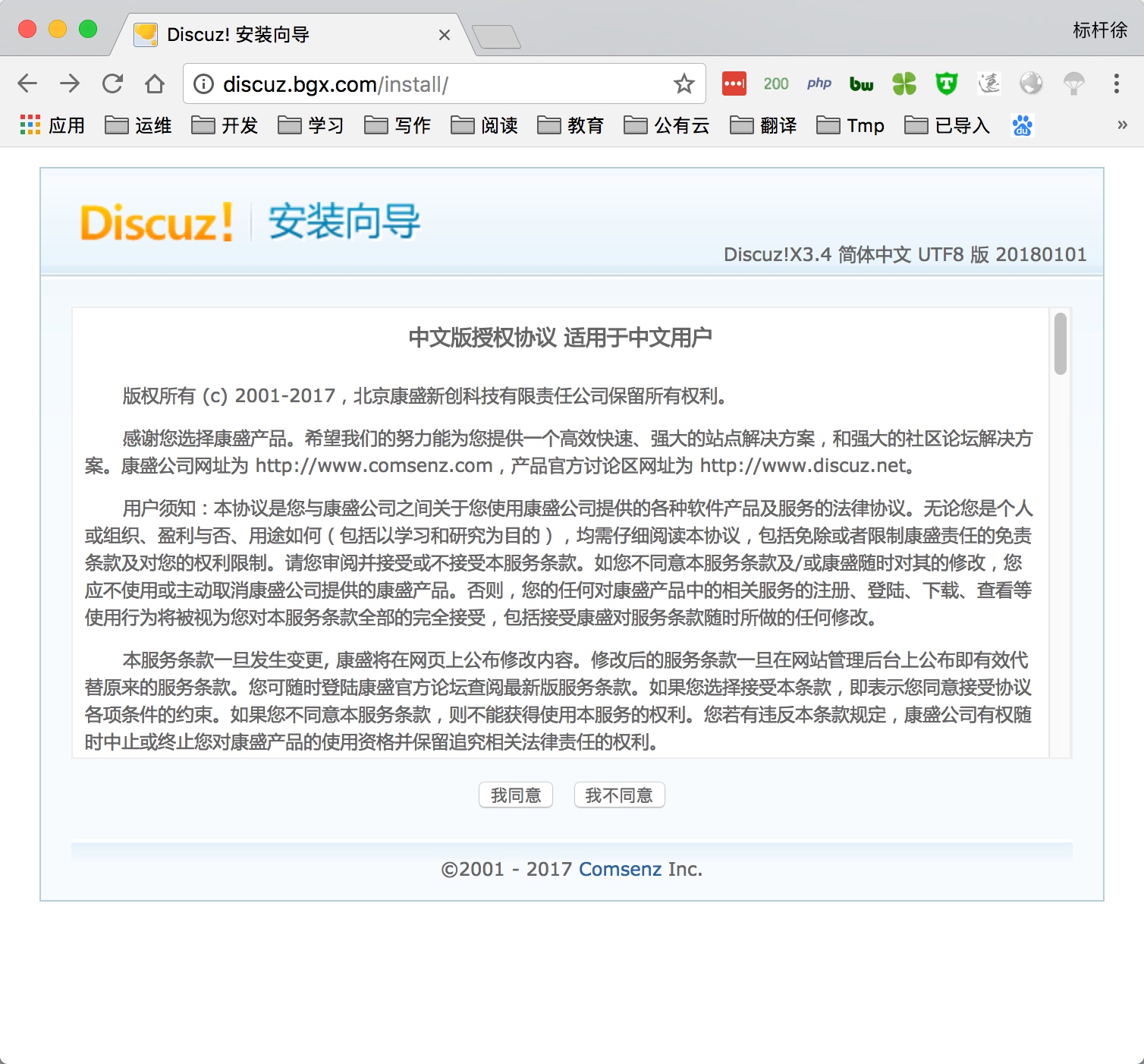Click the 我同意 button
The height and width of the screenshot is (1064, 1144).
pyautogui.click(x=516, y=795)
